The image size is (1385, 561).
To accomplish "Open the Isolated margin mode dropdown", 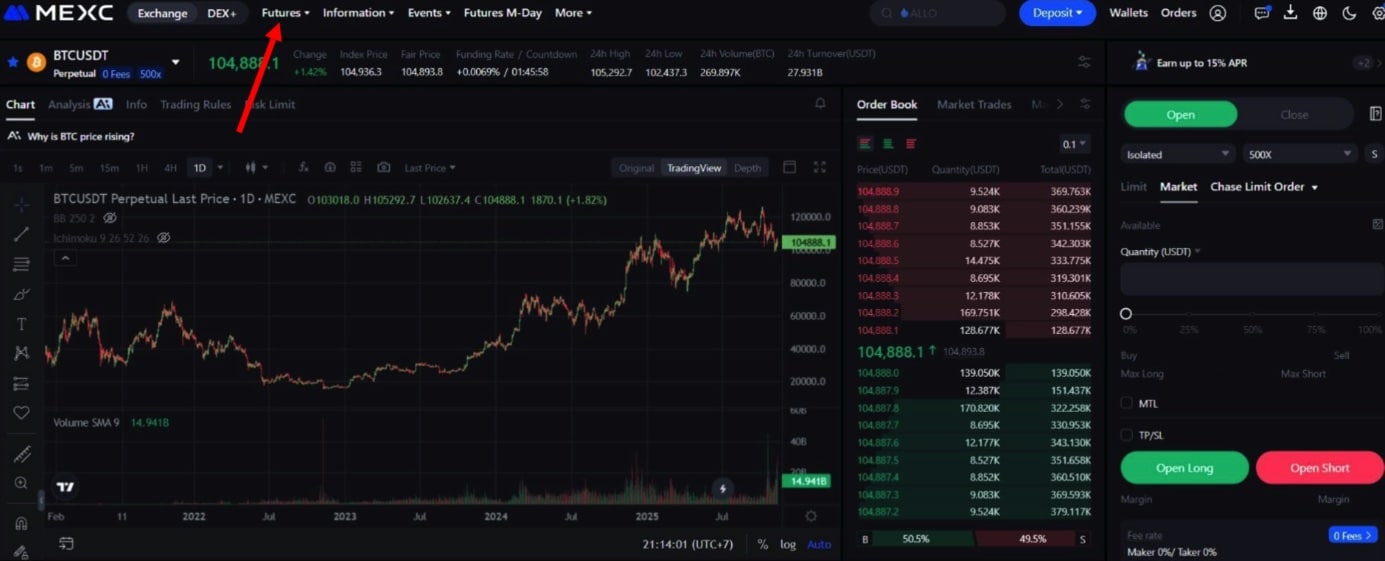I will pyautogui.click(x=1178, y=154).
